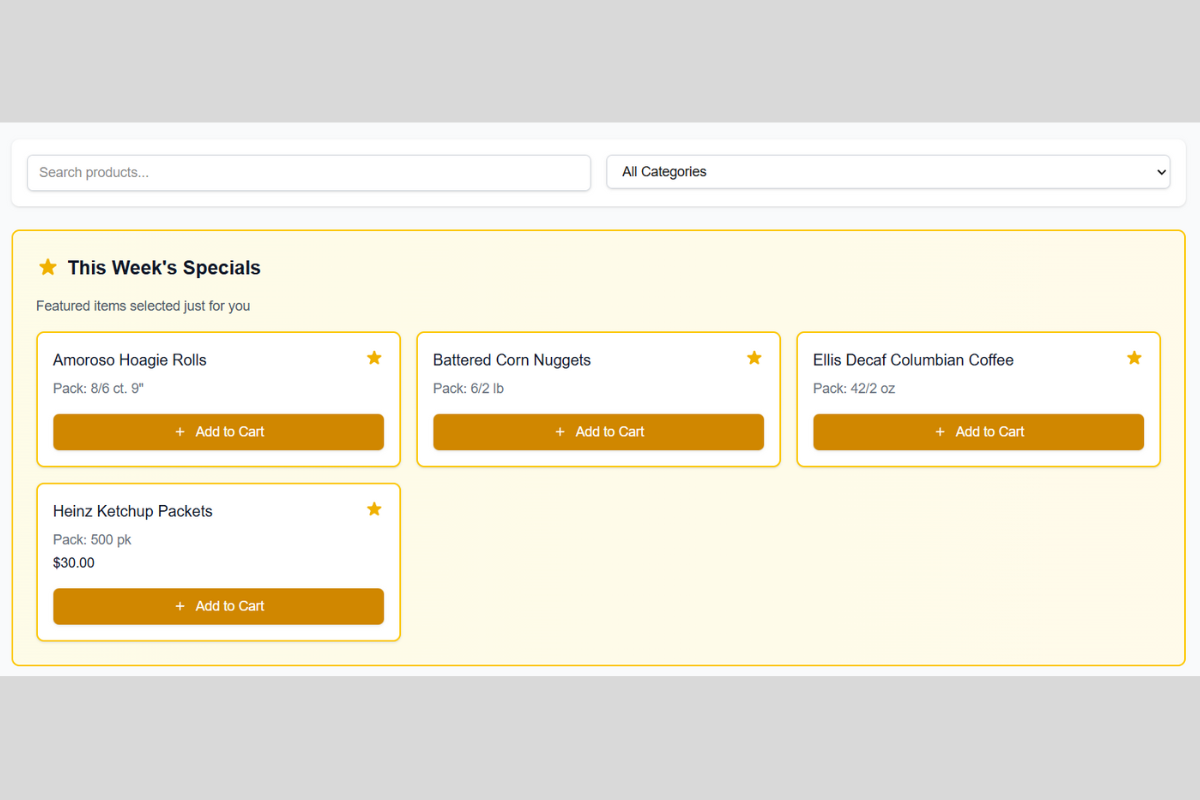The height and width of the screenshot is (800, 1200).
Task: Click the plus icon for Ellis Decaf coffee
Action: click(x=940, y=432)
